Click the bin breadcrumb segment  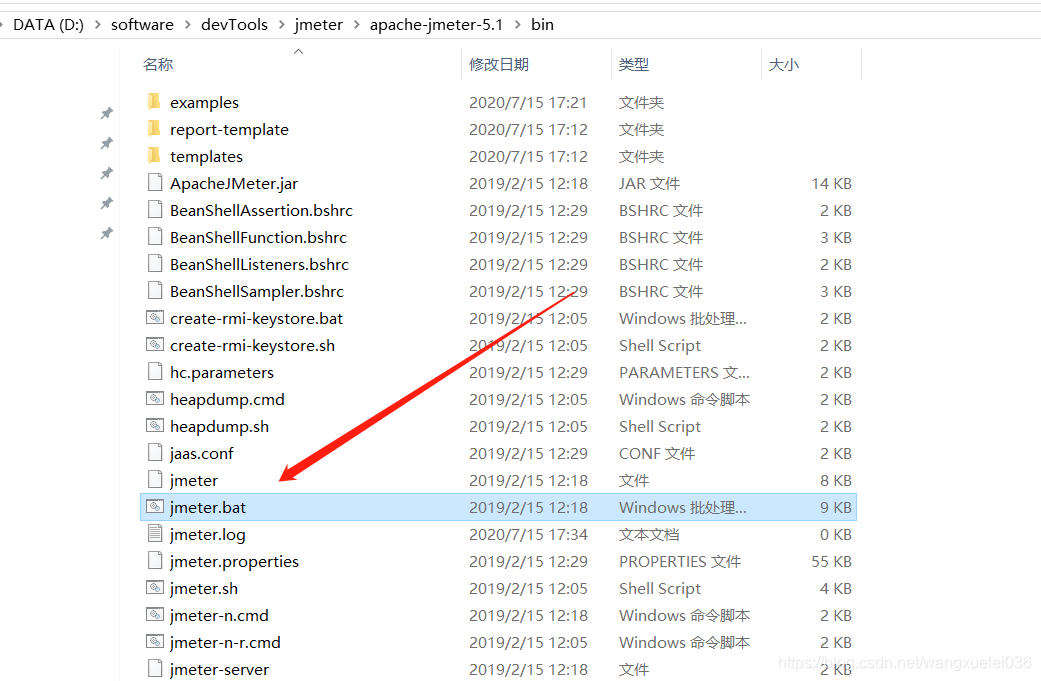[542, 25]
